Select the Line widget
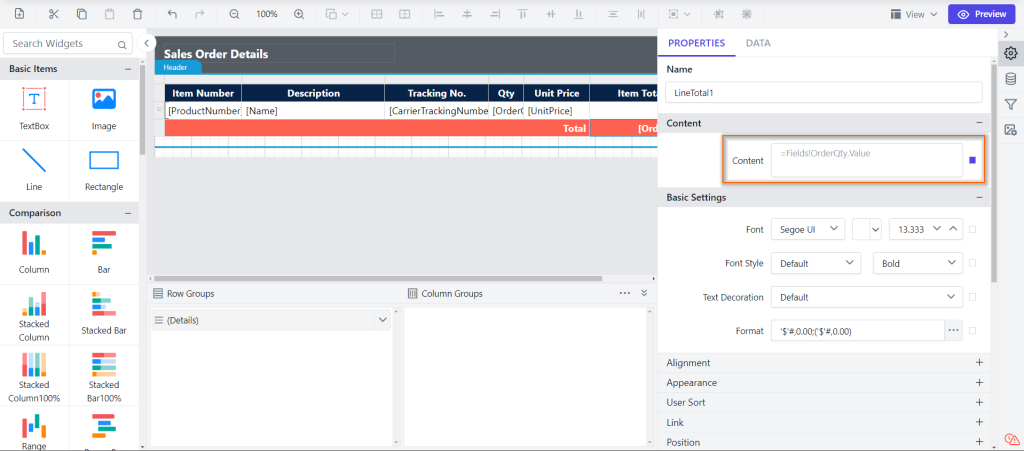This screenshot has width=1024, height=451. click(x=34, y=168)
